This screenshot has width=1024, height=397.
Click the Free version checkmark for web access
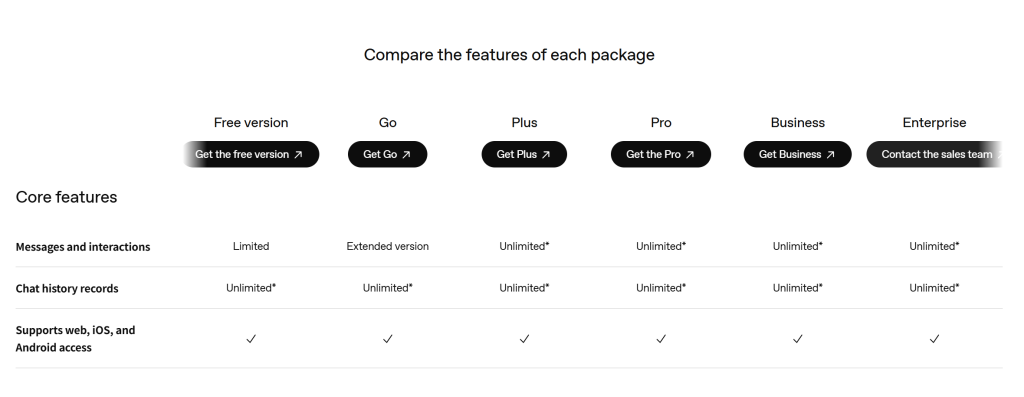pyautogui.click(x=251, y=338)
